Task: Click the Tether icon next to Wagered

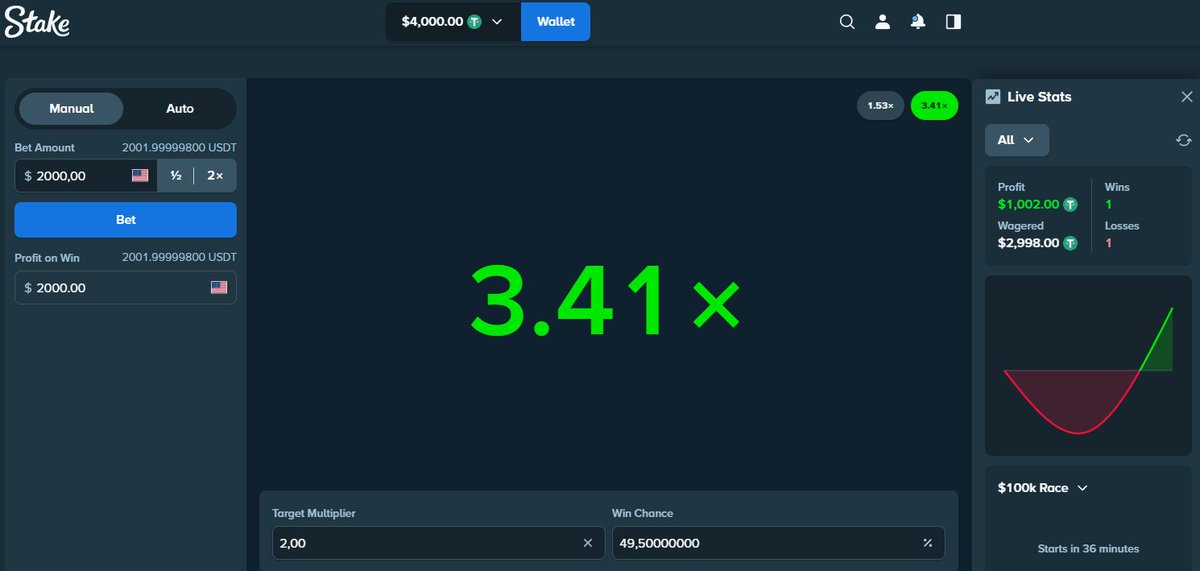Action: [1070, 242]
